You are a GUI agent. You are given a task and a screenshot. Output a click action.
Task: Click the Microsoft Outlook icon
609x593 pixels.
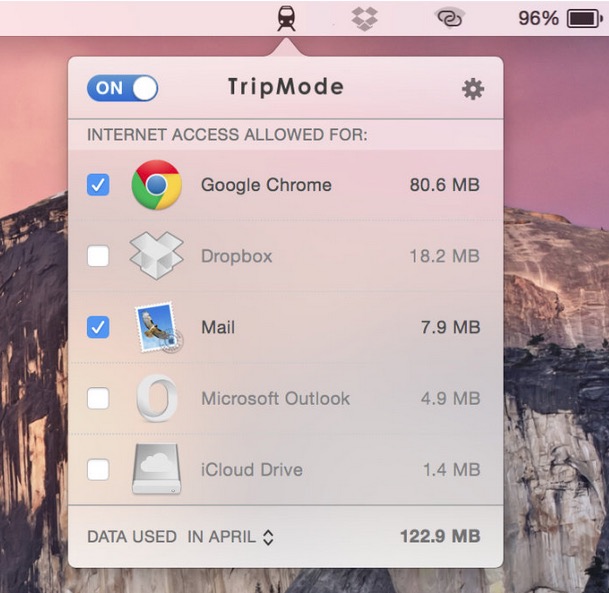(157, 398)
